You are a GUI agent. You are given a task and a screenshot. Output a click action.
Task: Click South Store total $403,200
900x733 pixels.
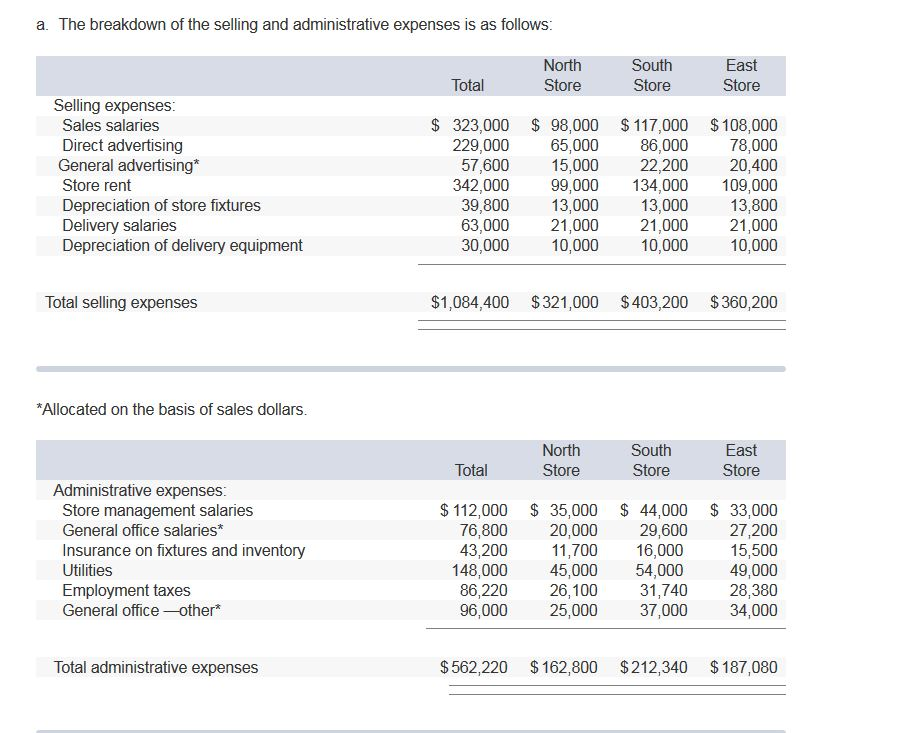(654, 302)
